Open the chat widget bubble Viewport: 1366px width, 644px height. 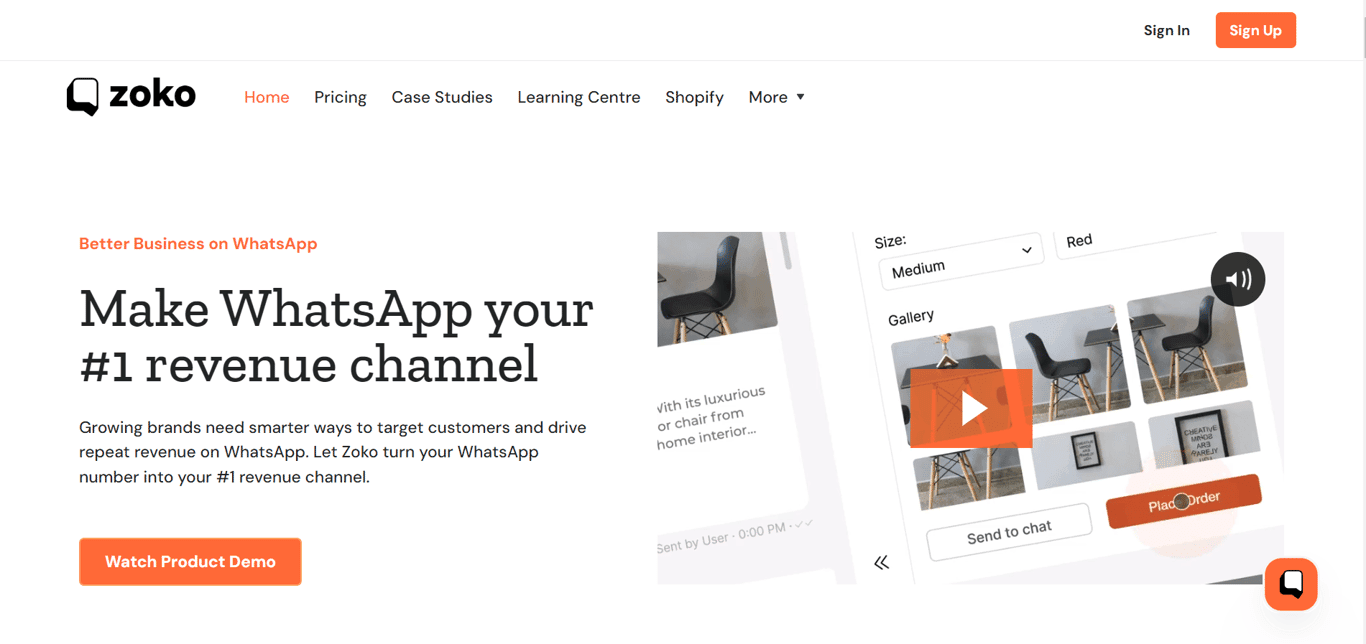point(1290,584)
